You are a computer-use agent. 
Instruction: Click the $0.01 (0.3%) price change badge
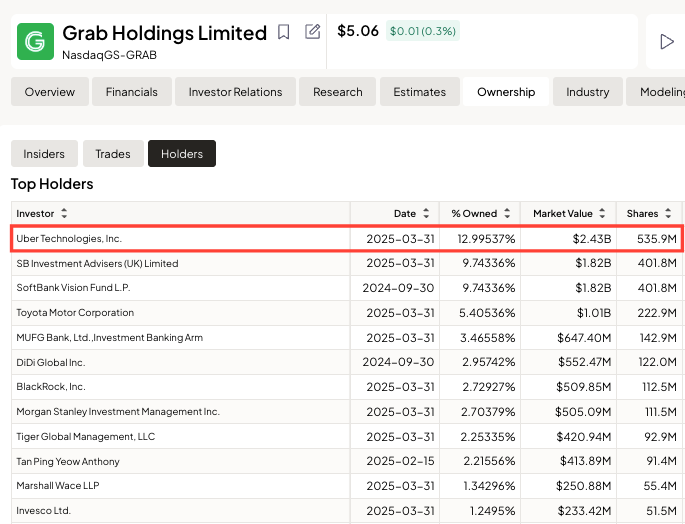click(422, 31)
